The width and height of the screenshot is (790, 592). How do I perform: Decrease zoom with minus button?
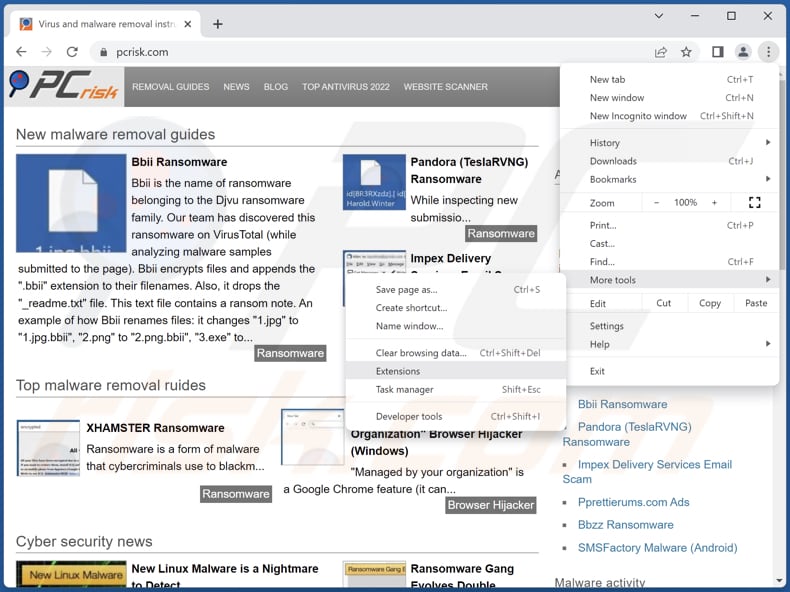pos(657,202)
